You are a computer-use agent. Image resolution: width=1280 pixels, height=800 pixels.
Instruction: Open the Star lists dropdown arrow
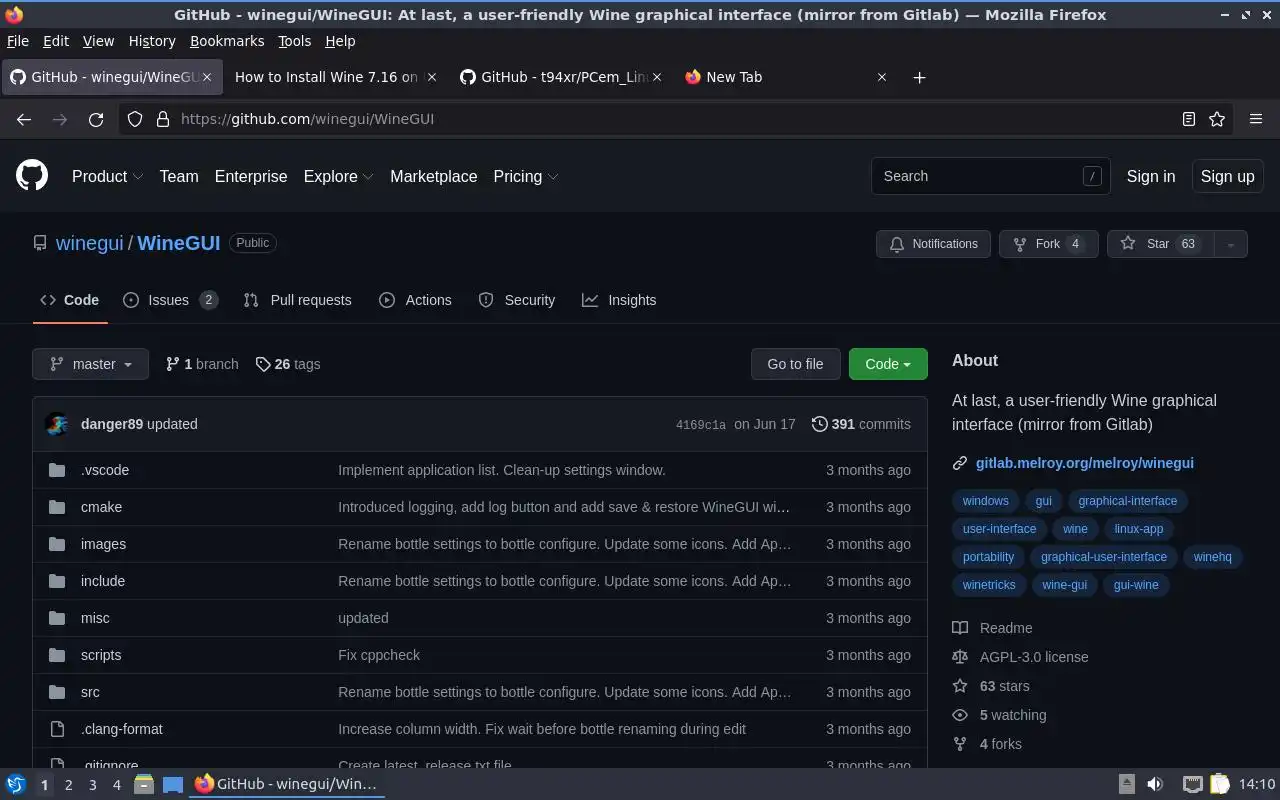1231,244
